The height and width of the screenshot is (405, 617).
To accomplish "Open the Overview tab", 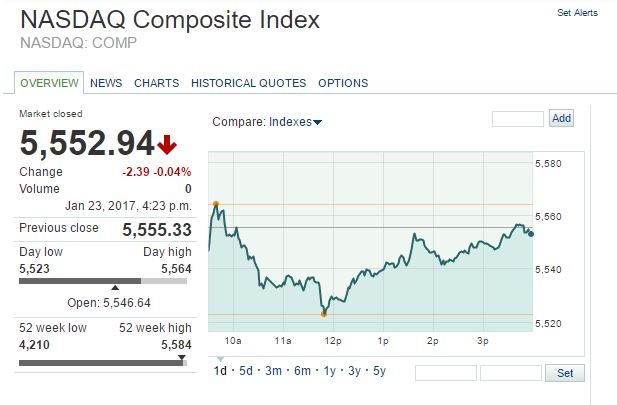I will (50, 83).
